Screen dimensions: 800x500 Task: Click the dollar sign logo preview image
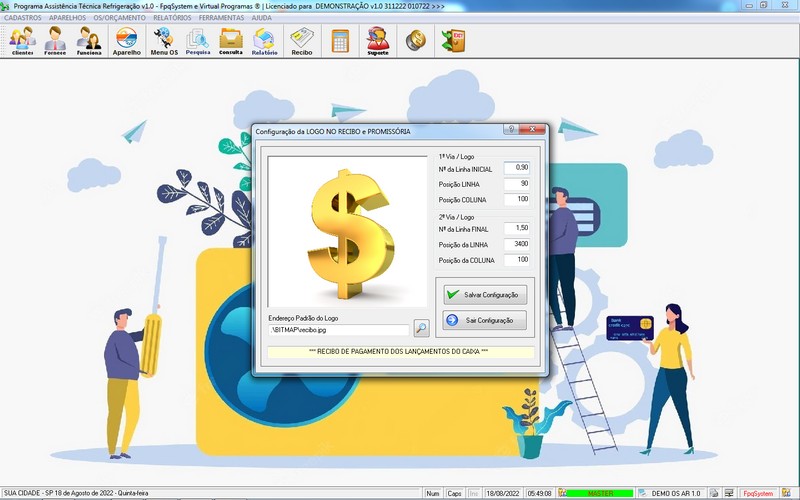coord(347,232)
